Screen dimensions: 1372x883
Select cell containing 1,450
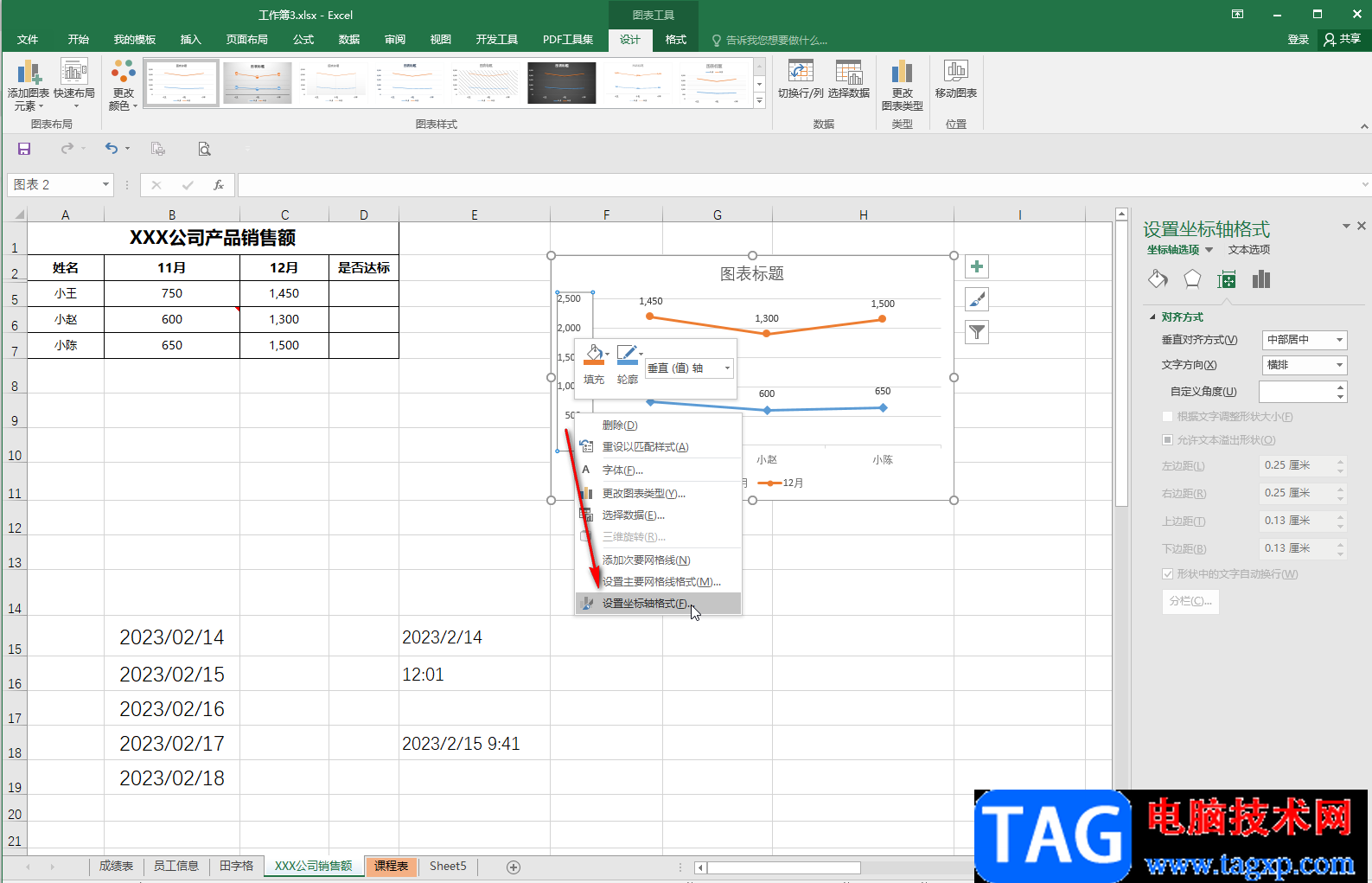click(x=284, y=293)
